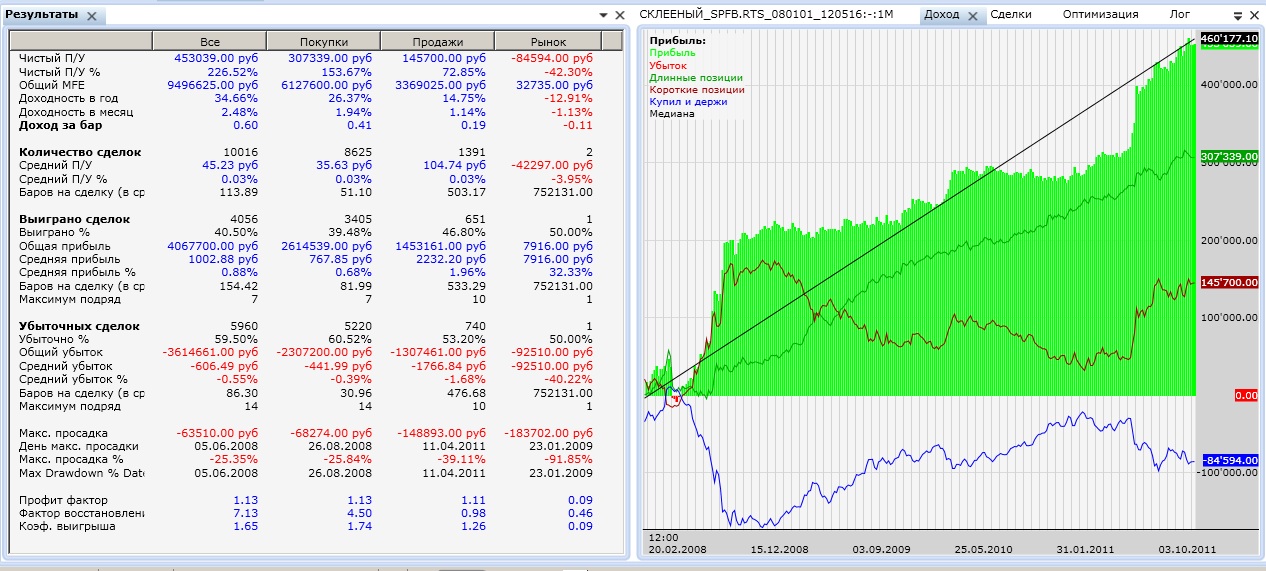Click the Убыток legend entry
Viewport: 1266px width, 571px height.
668,65
